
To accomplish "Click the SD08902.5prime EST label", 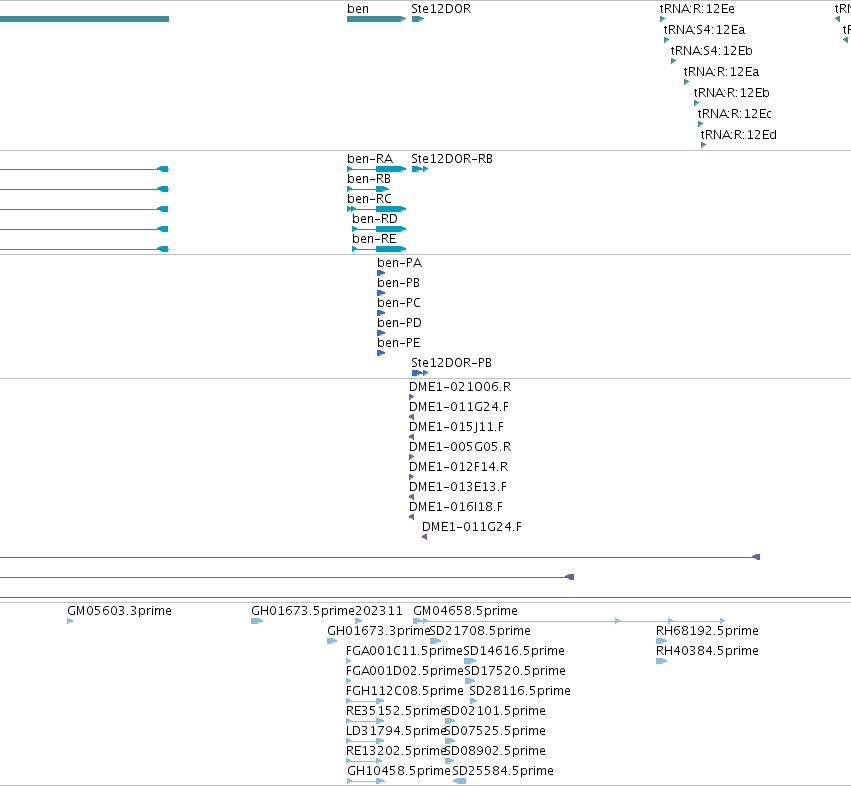I will click(x=495, y=751).
